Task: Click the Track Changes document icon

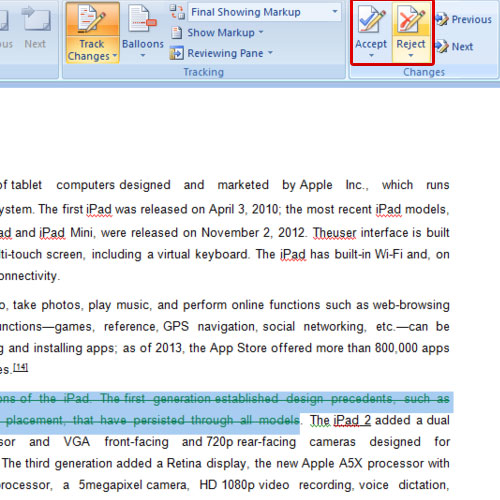Action: 92,20
